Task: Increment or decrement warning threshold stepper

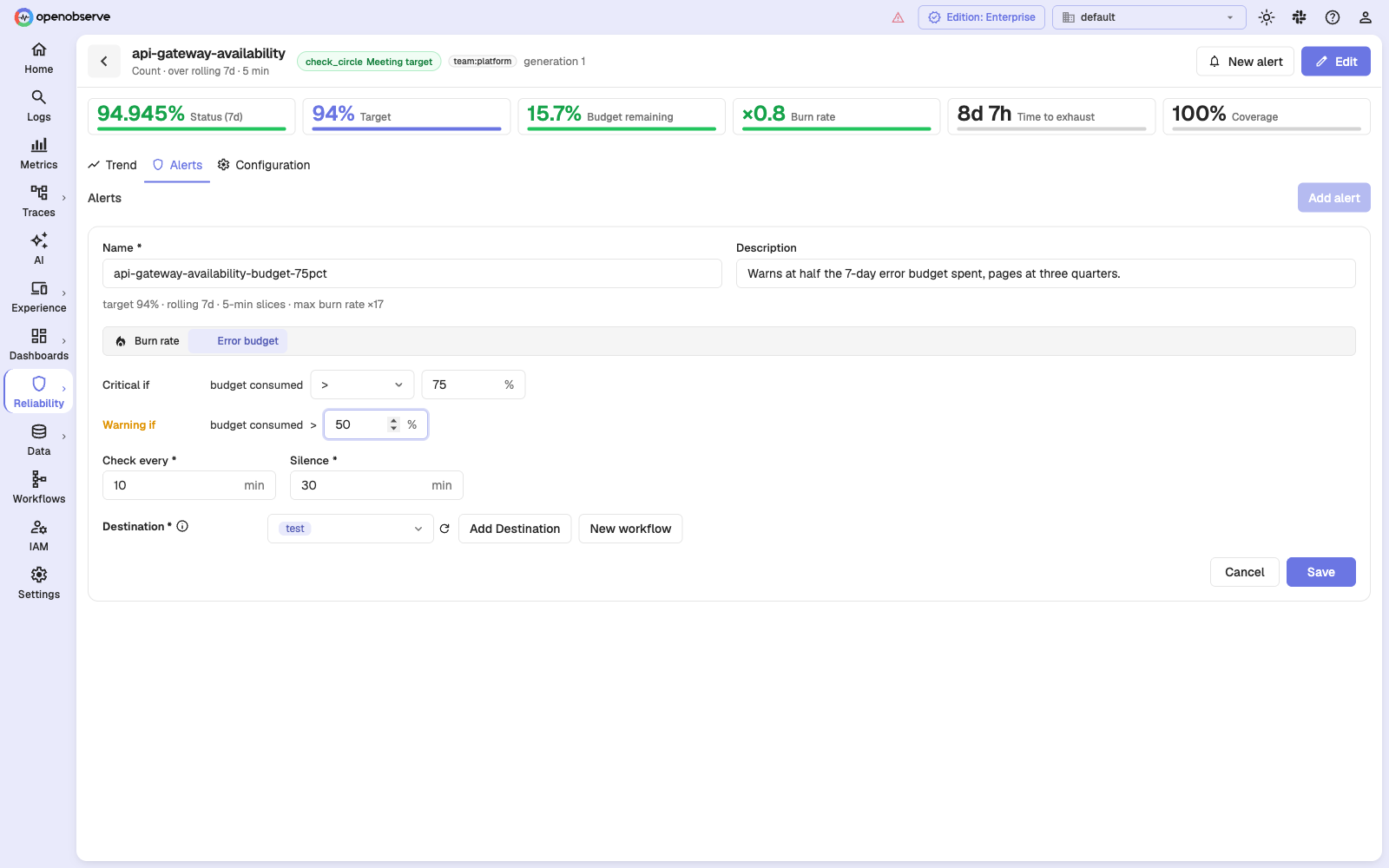Action: pos(394,424)
